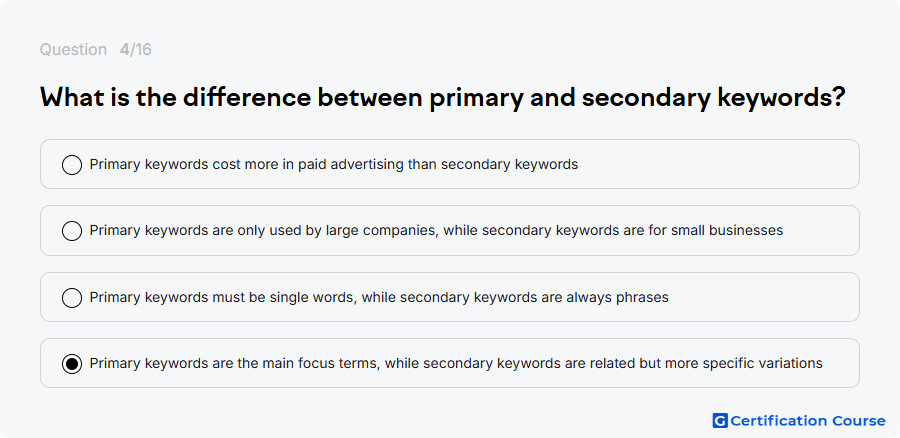Select the first answer option card
This screenshot has width=900, height=438.
point(449,164)
